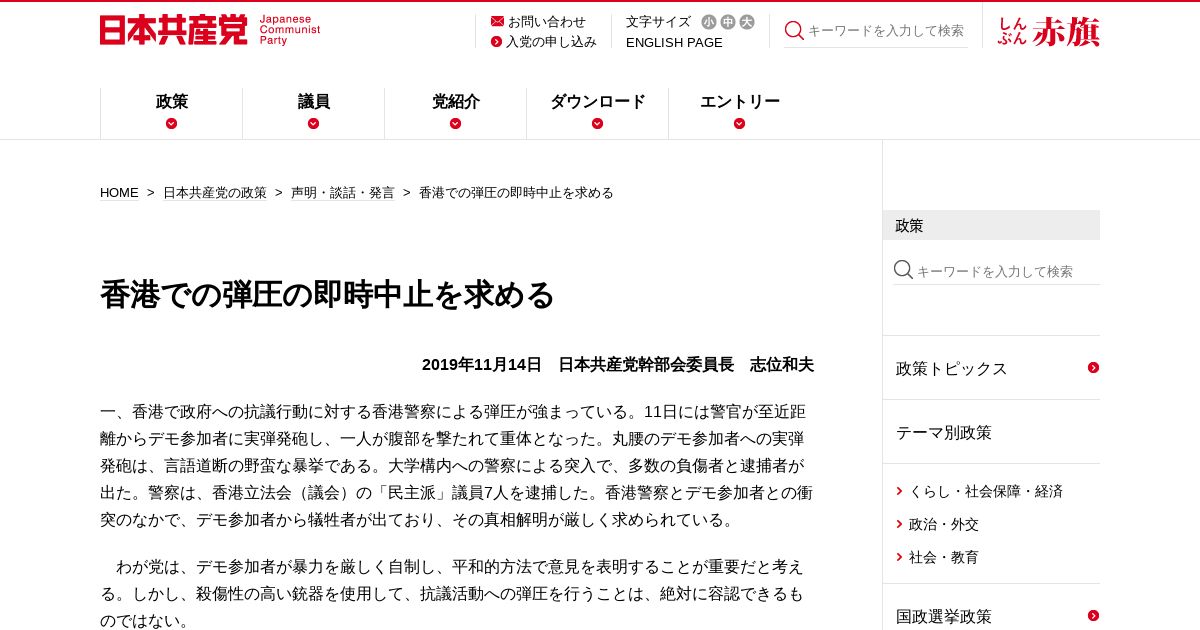This screenshot has width=1200, height=630.
Task: Expand the 政策 navigation menu
Action: [172, 113]
